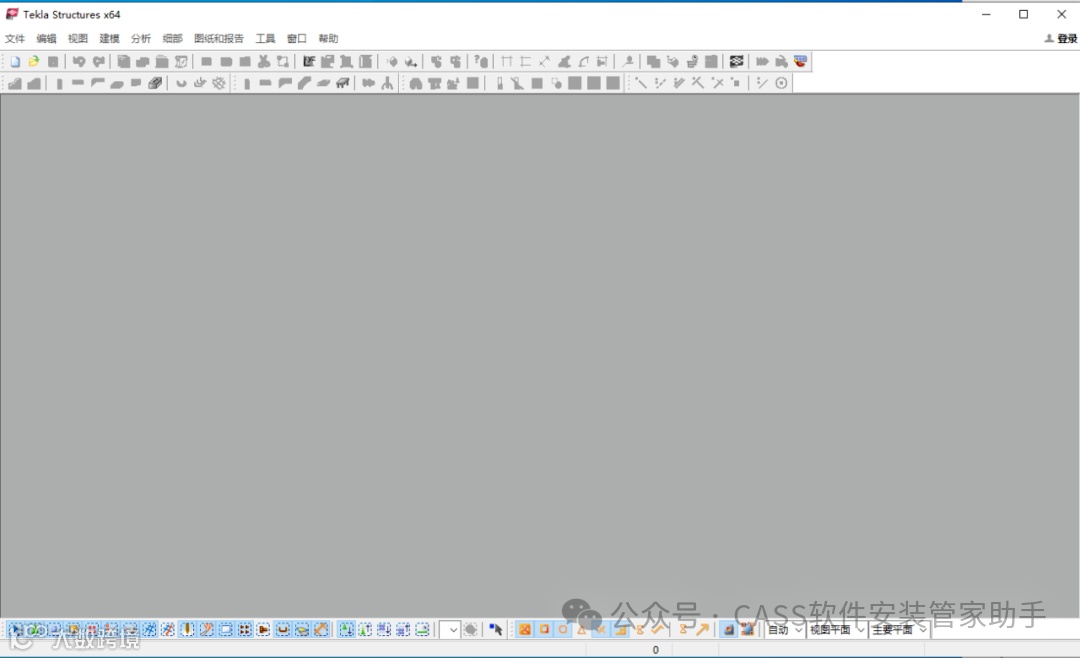Select the arc measure icon
This screenshot has width=1080, height=658.
583,62
